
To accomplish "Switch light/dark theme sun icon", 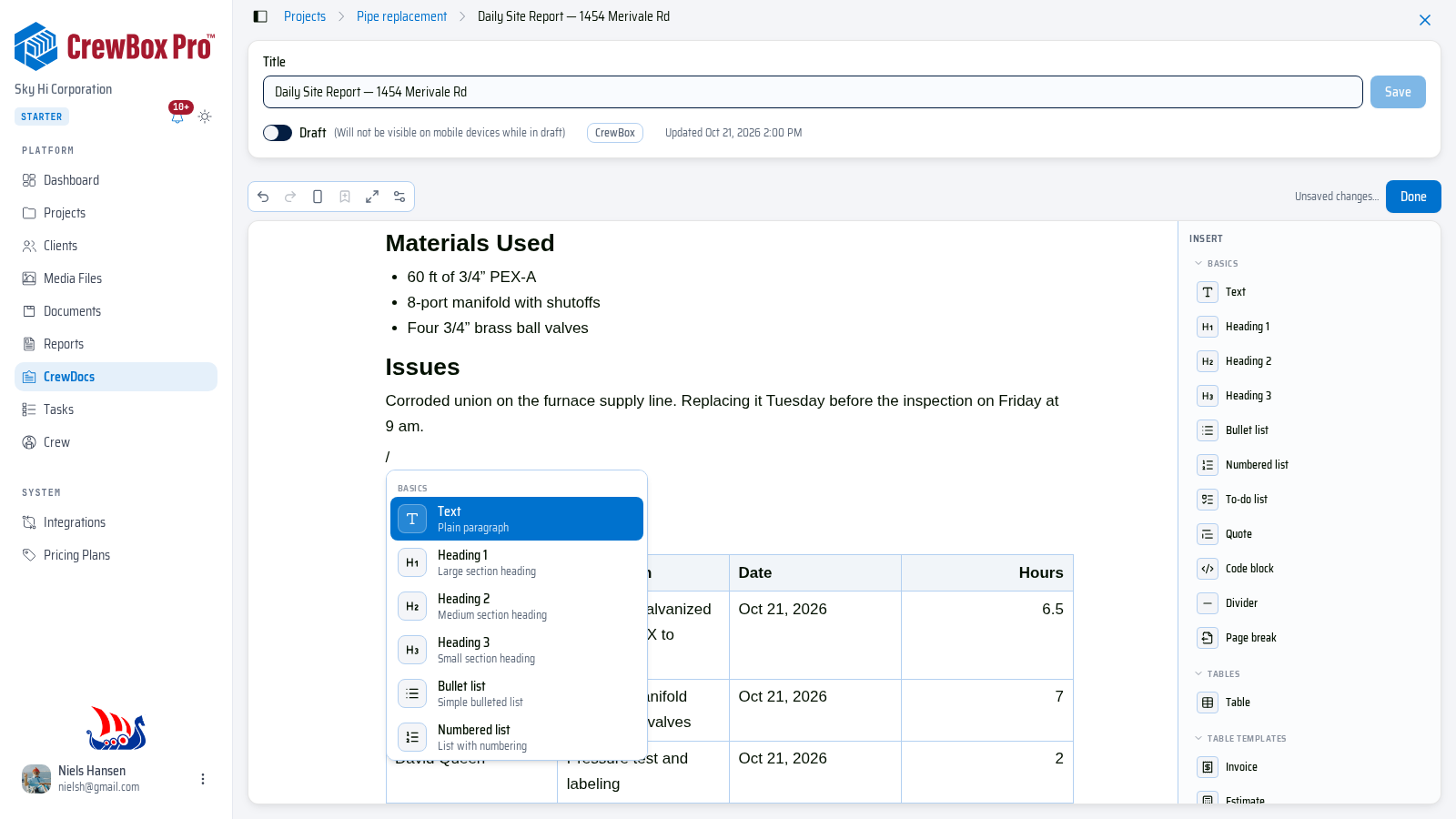I will [x=205, y=116].
